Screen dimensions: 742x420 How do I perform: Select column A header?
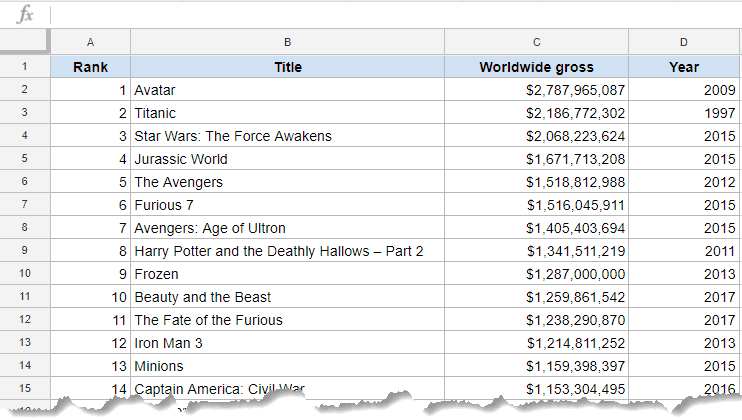click(x=90, y=42)
